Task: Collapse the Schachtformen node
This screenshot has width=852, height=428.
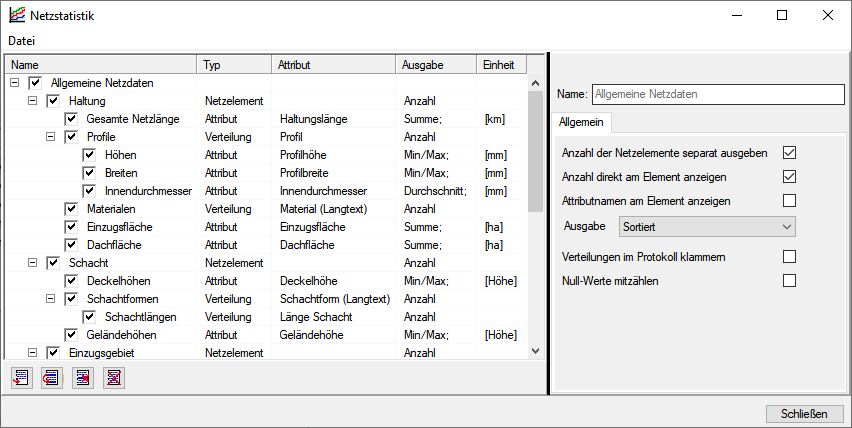Action: coord(51,299)
